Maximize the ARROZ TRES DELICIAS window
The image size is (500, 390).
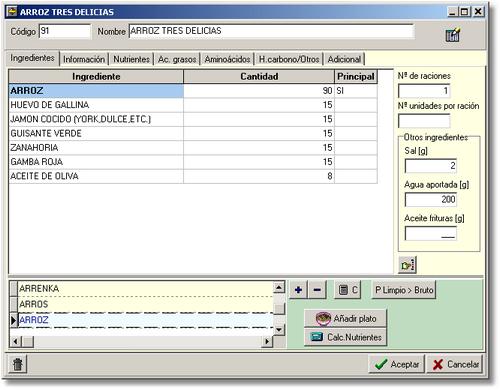pos(465,12)
